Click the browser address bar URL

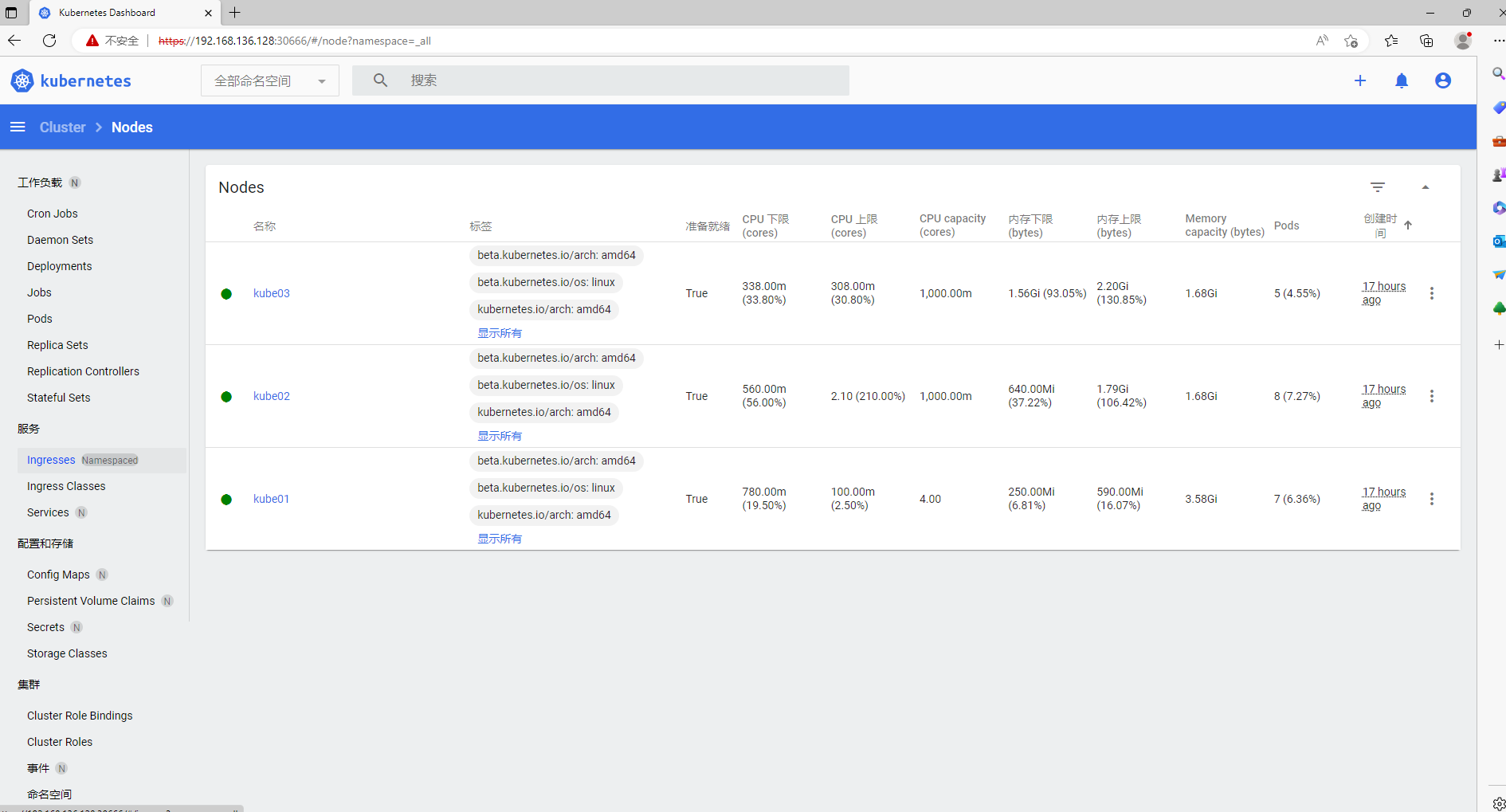click(x=295, y=41)
